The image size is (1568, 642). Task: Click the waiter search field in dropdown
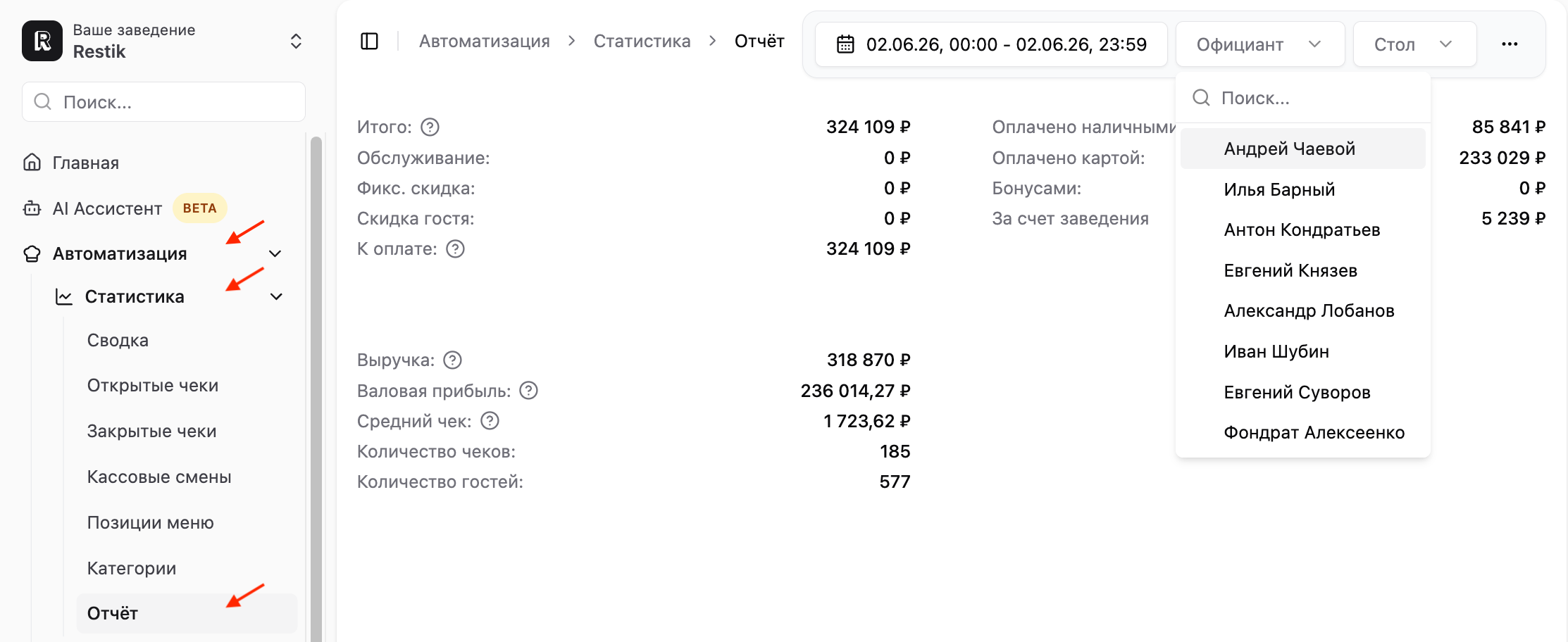1302,98
